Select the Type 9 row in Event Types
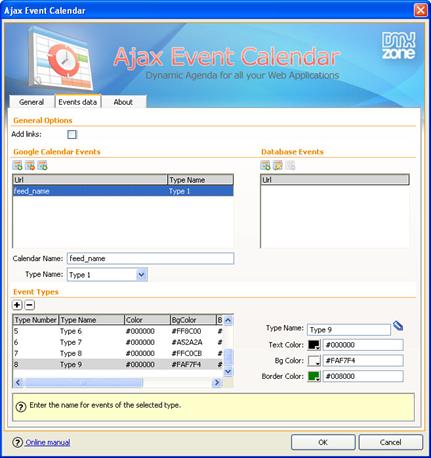This screenshot has height=458, width=431. pos(118,365)
